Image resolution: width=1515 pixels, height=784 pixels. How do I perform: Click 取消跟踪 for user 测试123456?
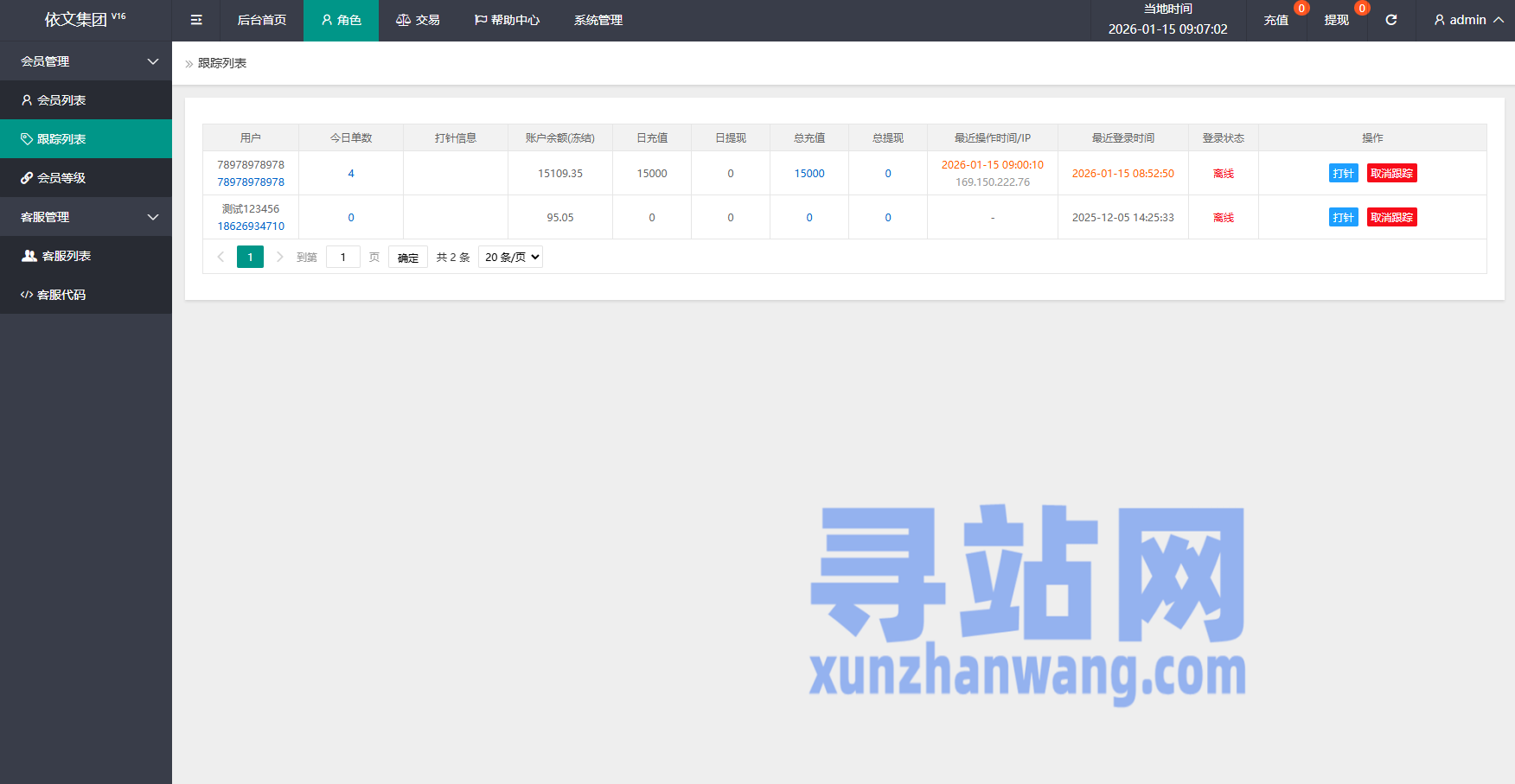[1391, 217]
